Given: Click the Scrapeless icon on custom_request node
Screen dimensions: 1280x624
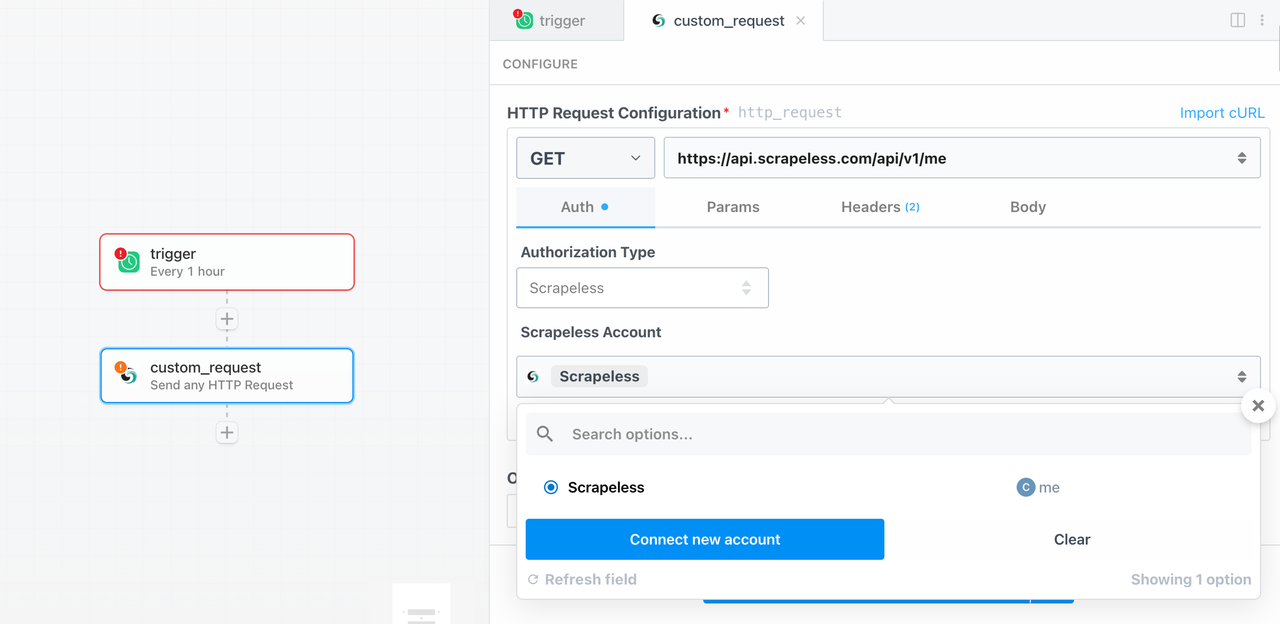Looking at the screenshot, I should coord(128,376).
